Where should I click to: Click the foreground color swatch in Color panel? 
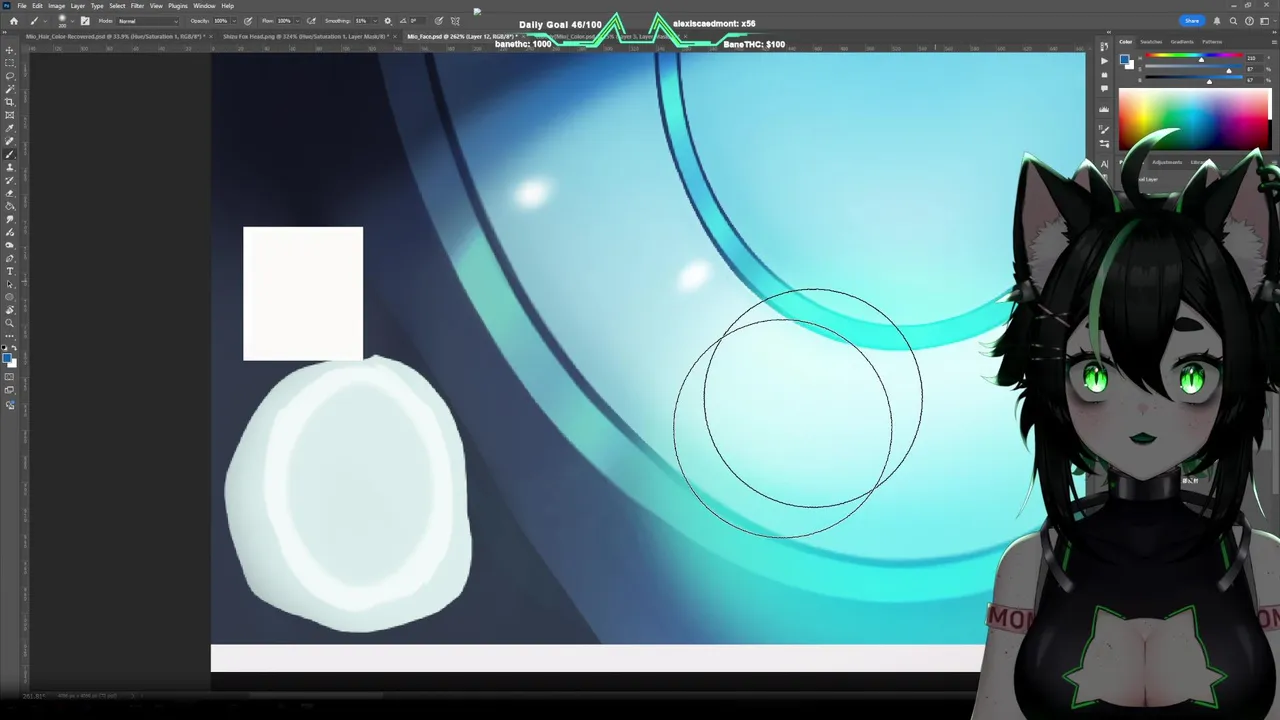[1125, 60]
